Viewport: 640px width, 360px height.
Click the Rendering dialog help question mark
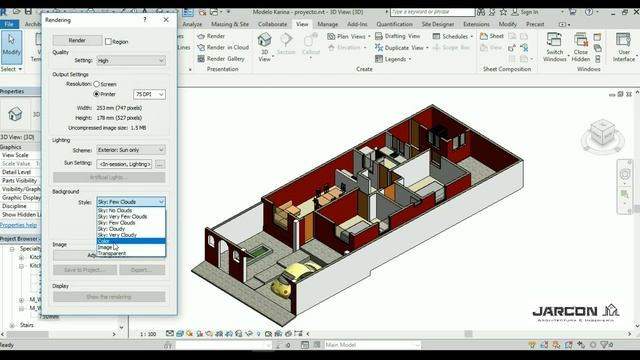(x=145, y=20)
